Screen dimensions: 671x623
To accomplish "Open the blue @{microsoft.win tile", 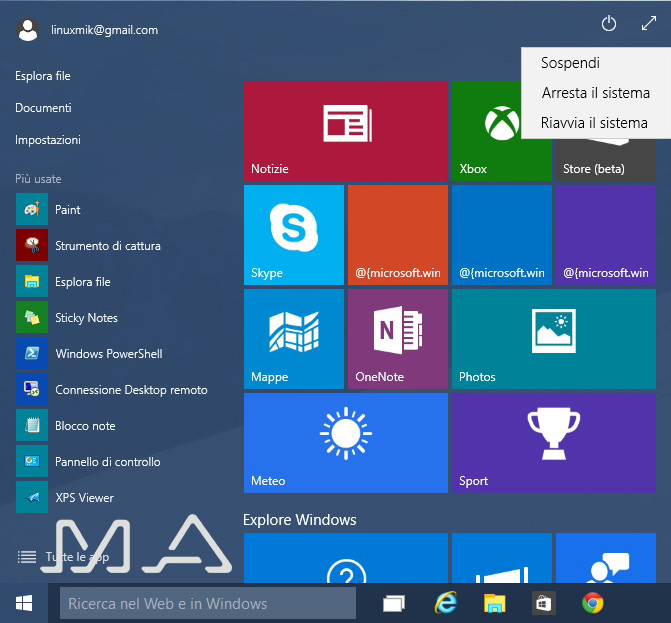I will click(502, 235).
